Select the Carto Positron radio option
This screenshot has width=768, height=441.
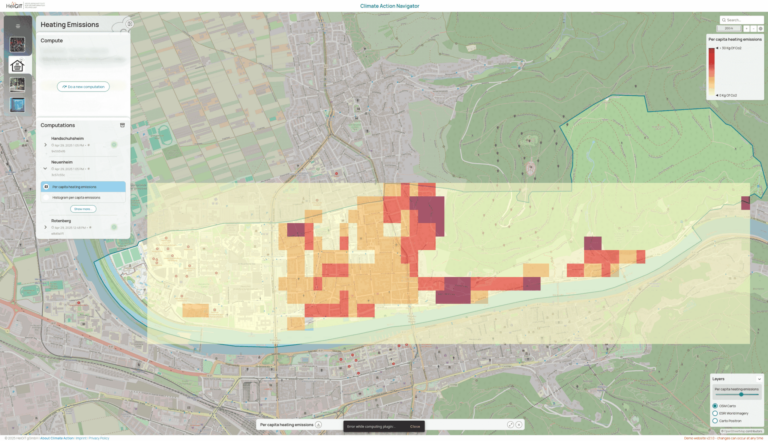716,421
